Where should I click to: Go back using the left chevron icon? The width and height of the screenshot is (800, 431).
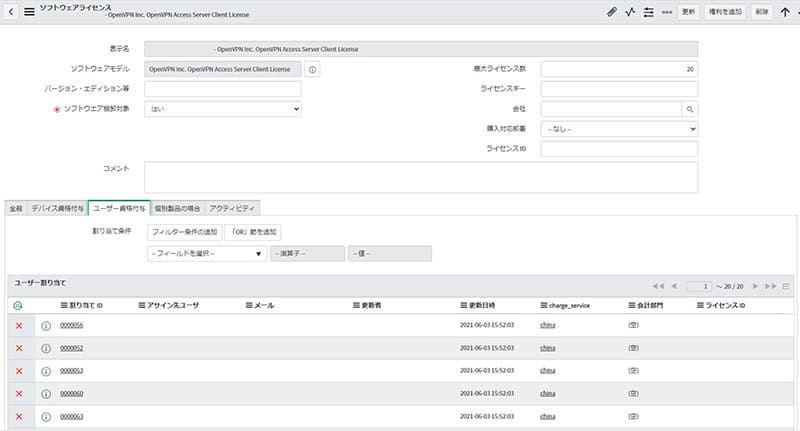(x=11, y=11)
